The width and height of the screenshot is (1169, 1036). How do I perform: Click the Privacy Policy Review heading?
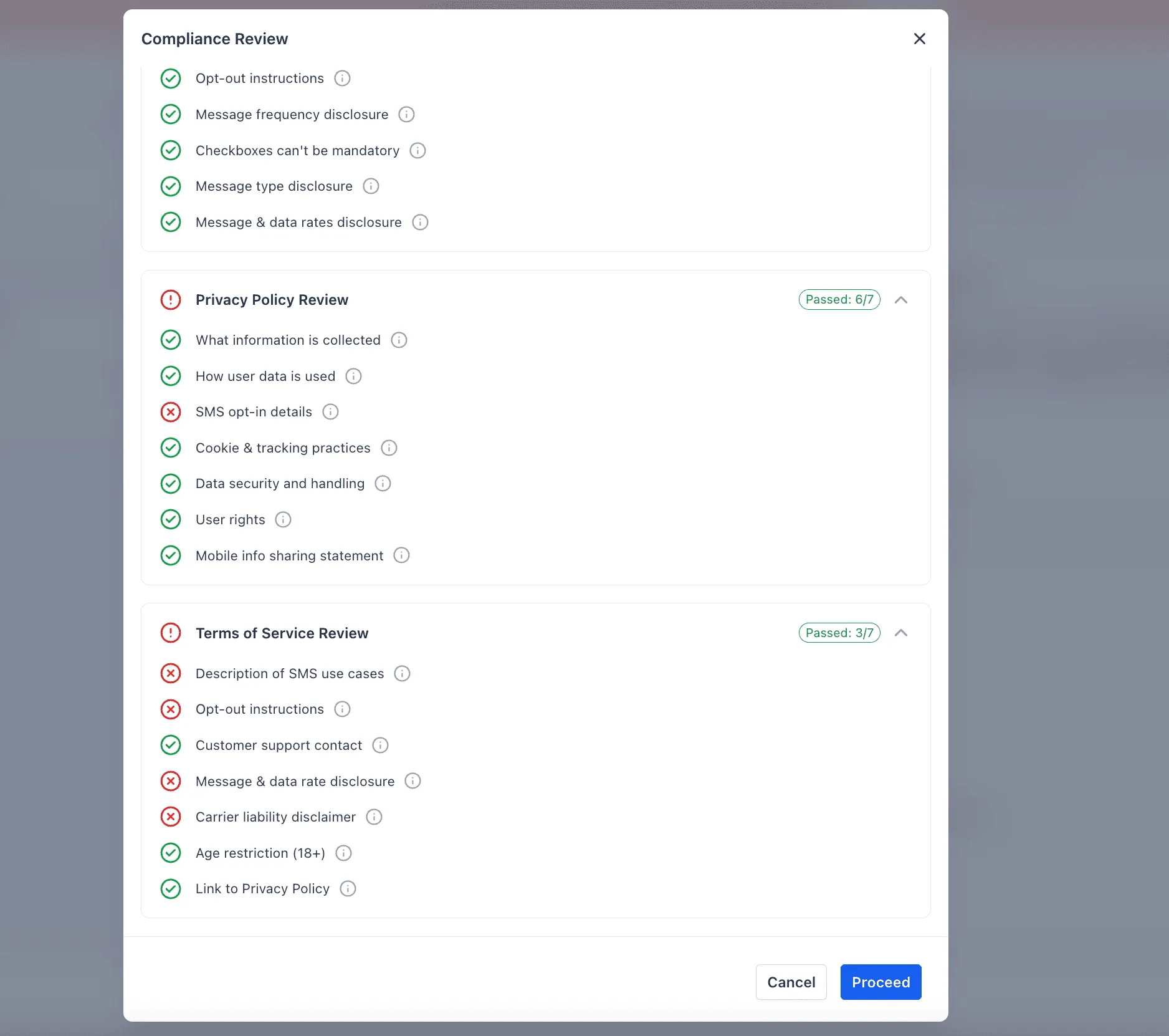(x=272, y=300)
